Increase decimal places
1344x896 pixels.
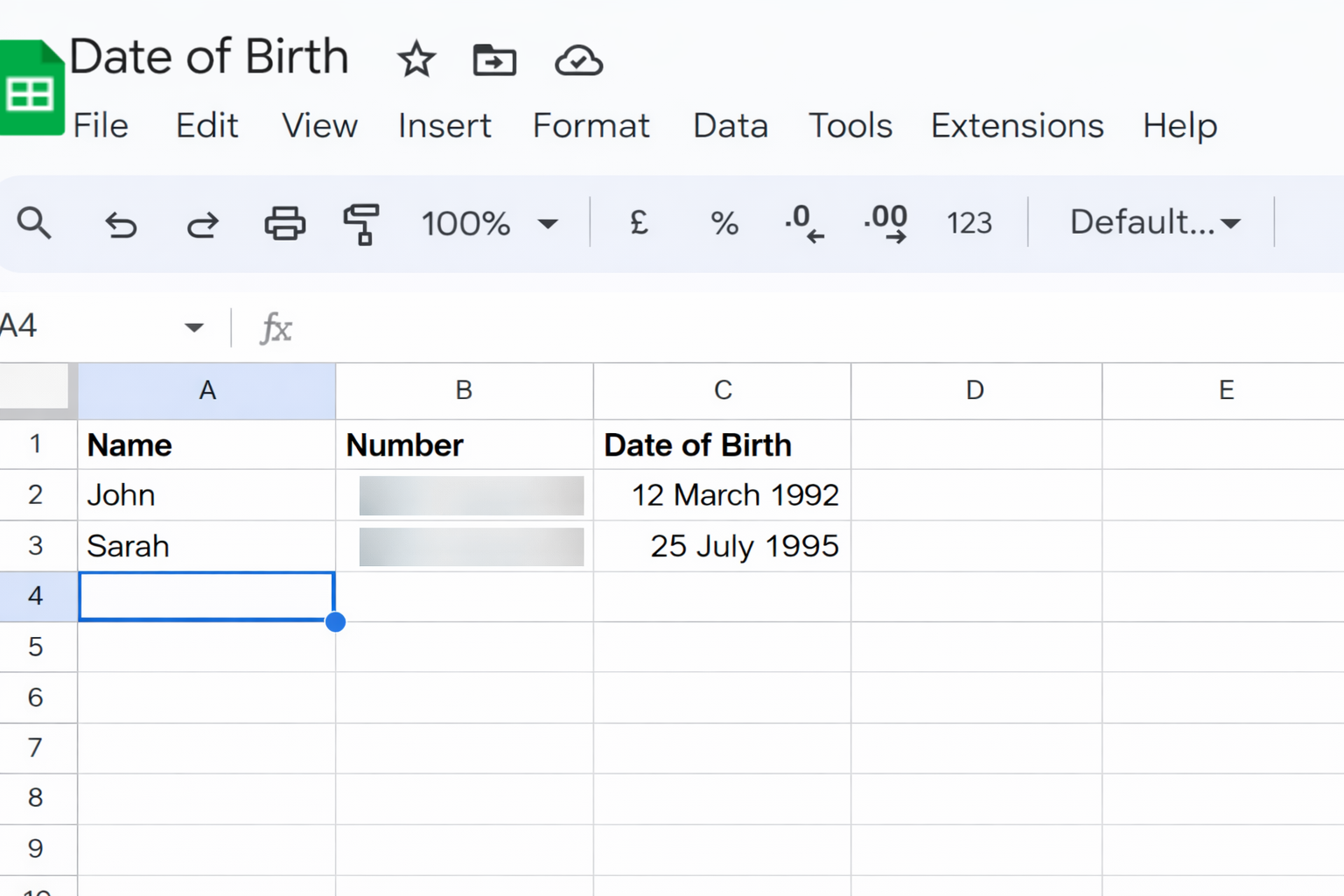point(885,223)
